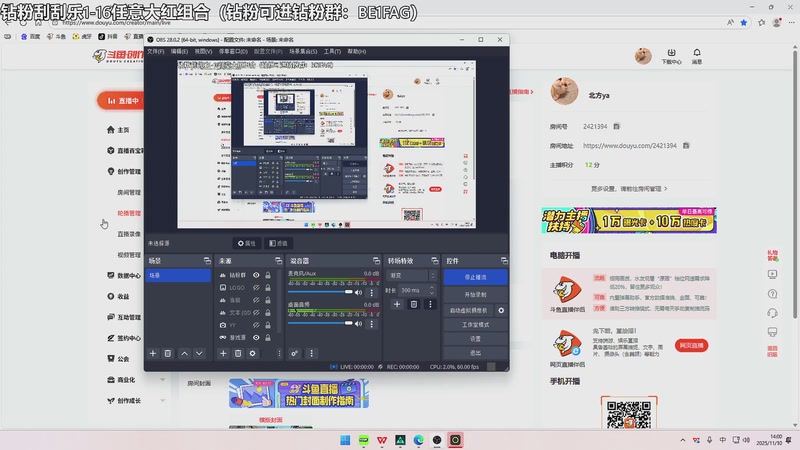Add a new scene with the plus icon
Image resolution: width=800 pixels, height=450 pixels.
pyautogui.click(x=153, y=353)
